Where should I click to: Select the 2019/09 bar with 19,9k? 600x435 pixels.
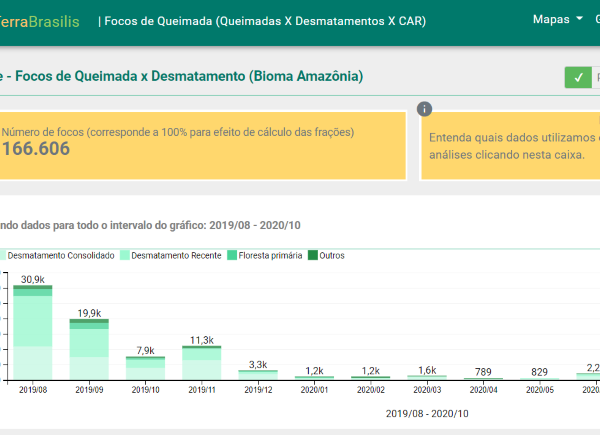(x=89, y=348)
